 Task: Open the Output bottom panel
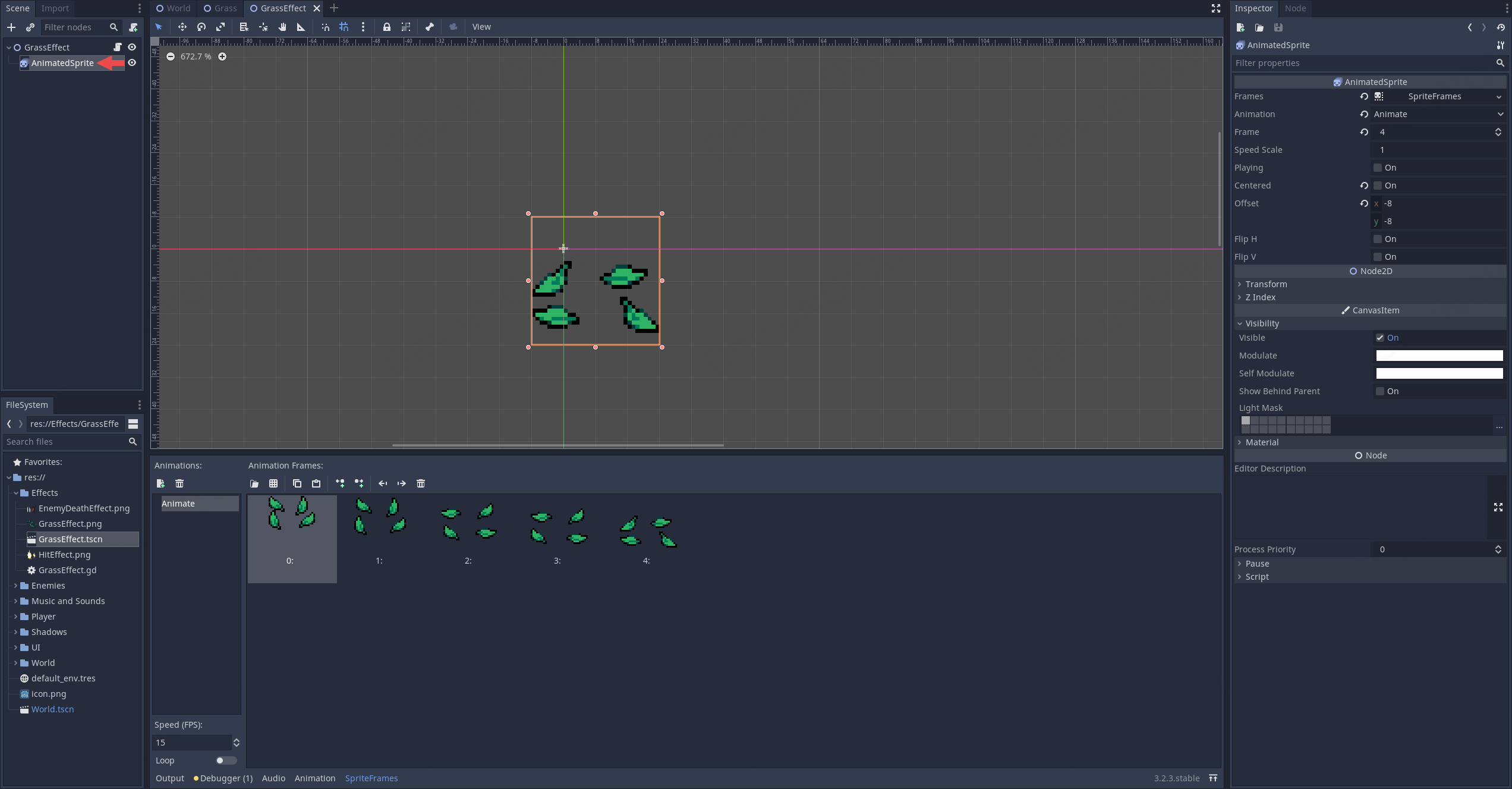coord(170,778)
